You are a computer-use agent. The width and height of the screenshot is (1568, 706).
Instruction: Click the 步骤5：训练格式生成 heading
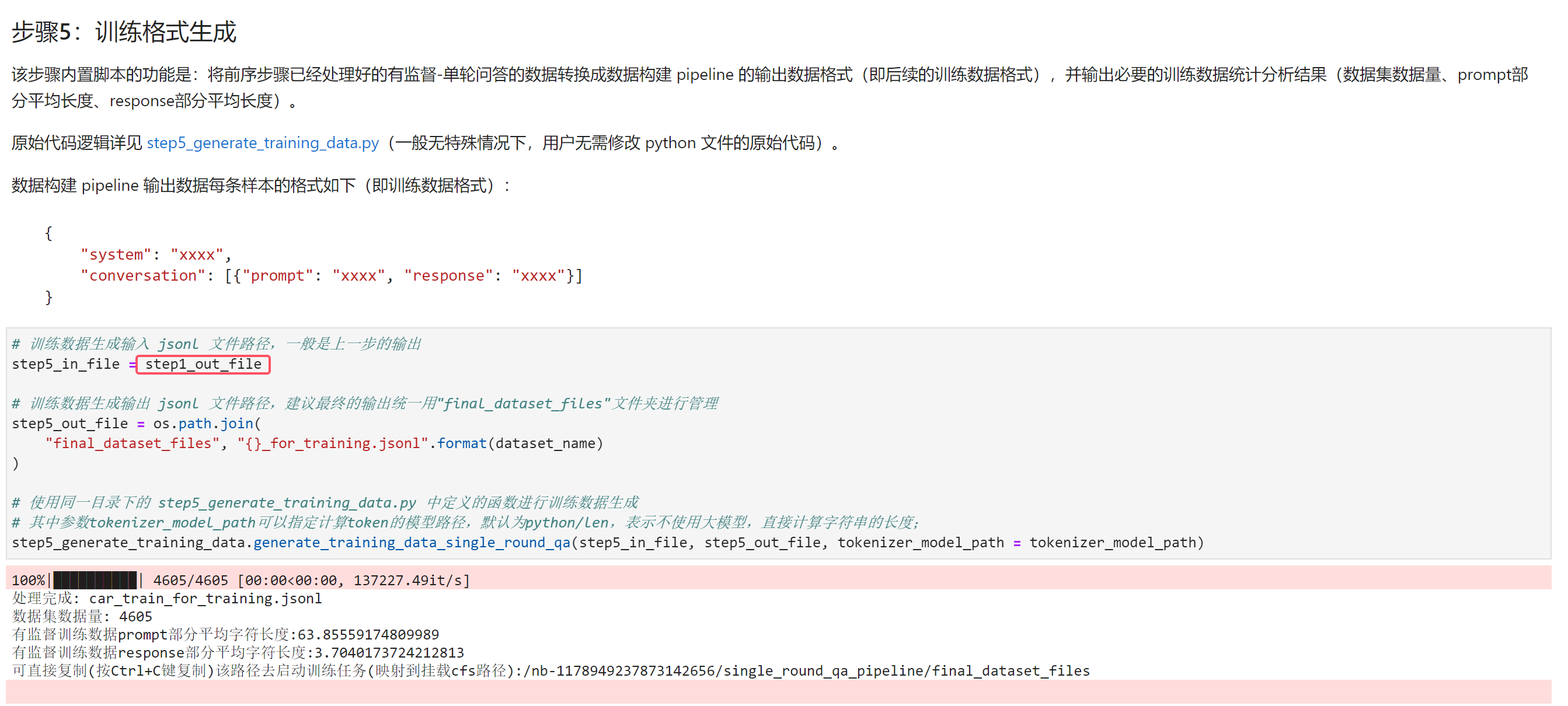click(x=124, y=32)
